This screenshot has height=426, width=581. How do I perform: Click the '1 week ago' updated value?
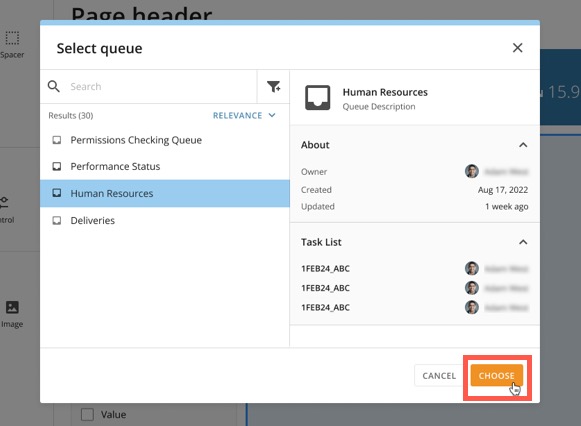coord(507,207)
